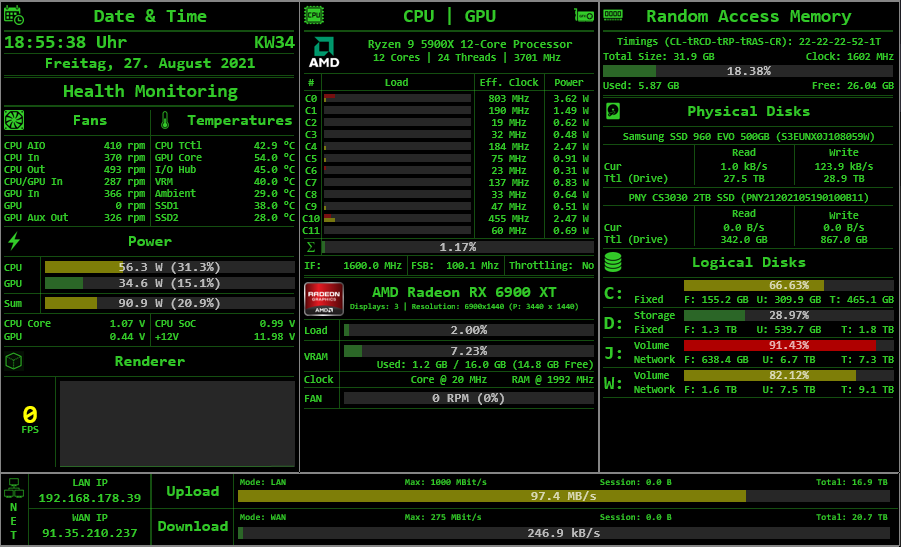Click the VRAM usage bar showing 7.23%
Image resolution: width=901 pixels, height=547 pixels.
tap(468, 350)
